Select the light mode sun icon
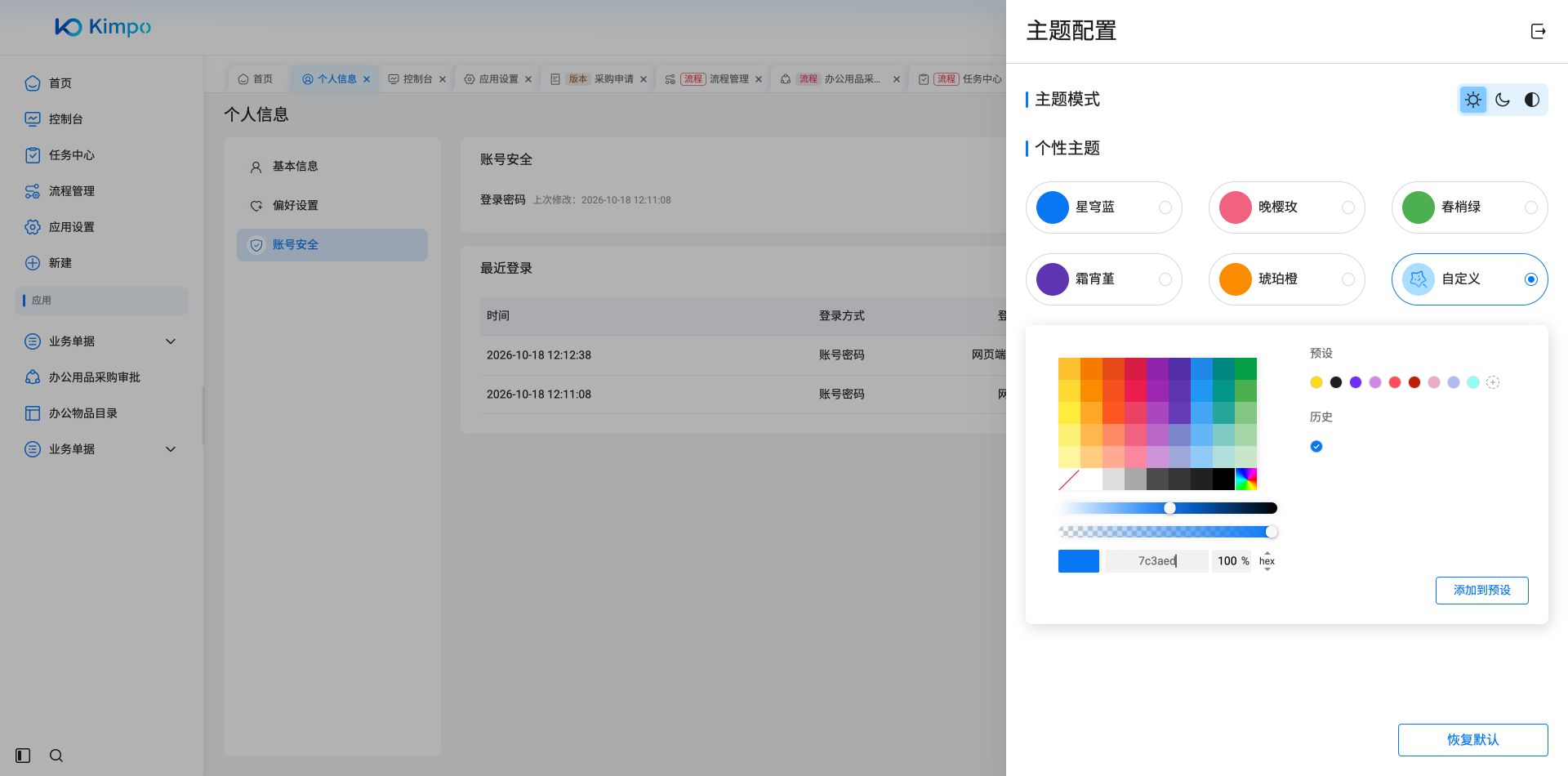The image size is (1568, 776). [x=1473, y=100]
